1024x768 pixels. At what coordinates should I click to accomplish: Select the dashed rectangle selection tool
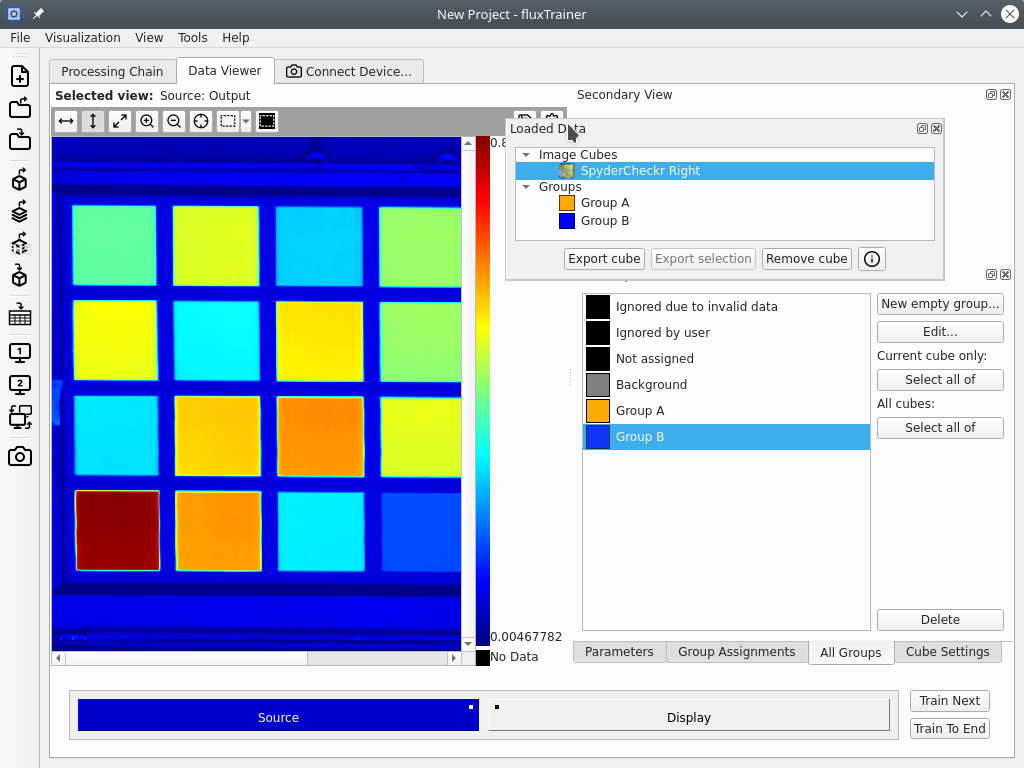[x=227, y=121]
